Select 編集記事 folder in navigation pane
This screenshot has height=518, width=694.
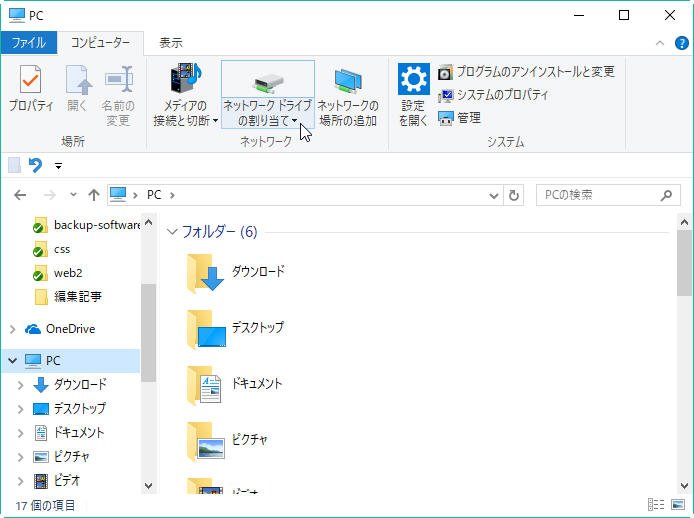[68, 297]
